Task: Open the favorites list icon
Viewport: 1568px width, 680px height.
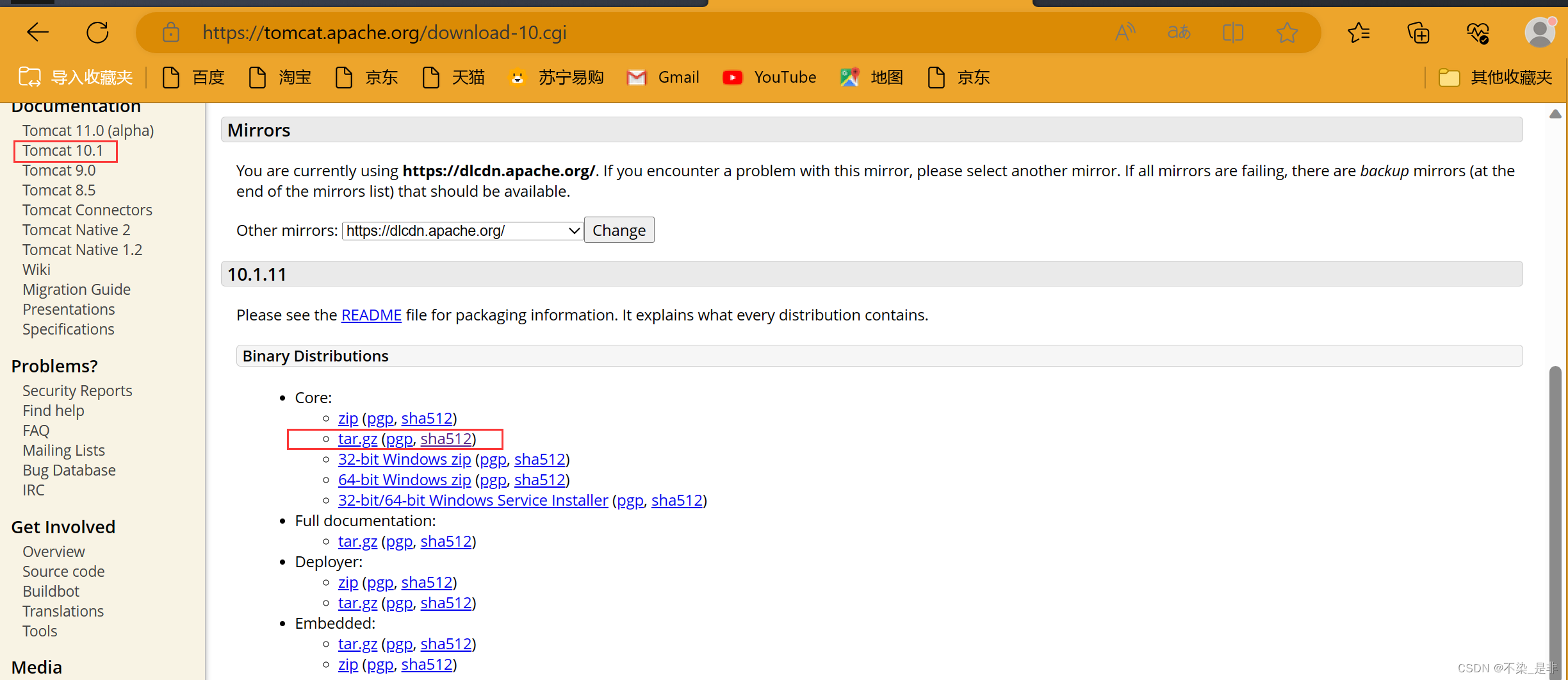Action: pos(1358,32)
